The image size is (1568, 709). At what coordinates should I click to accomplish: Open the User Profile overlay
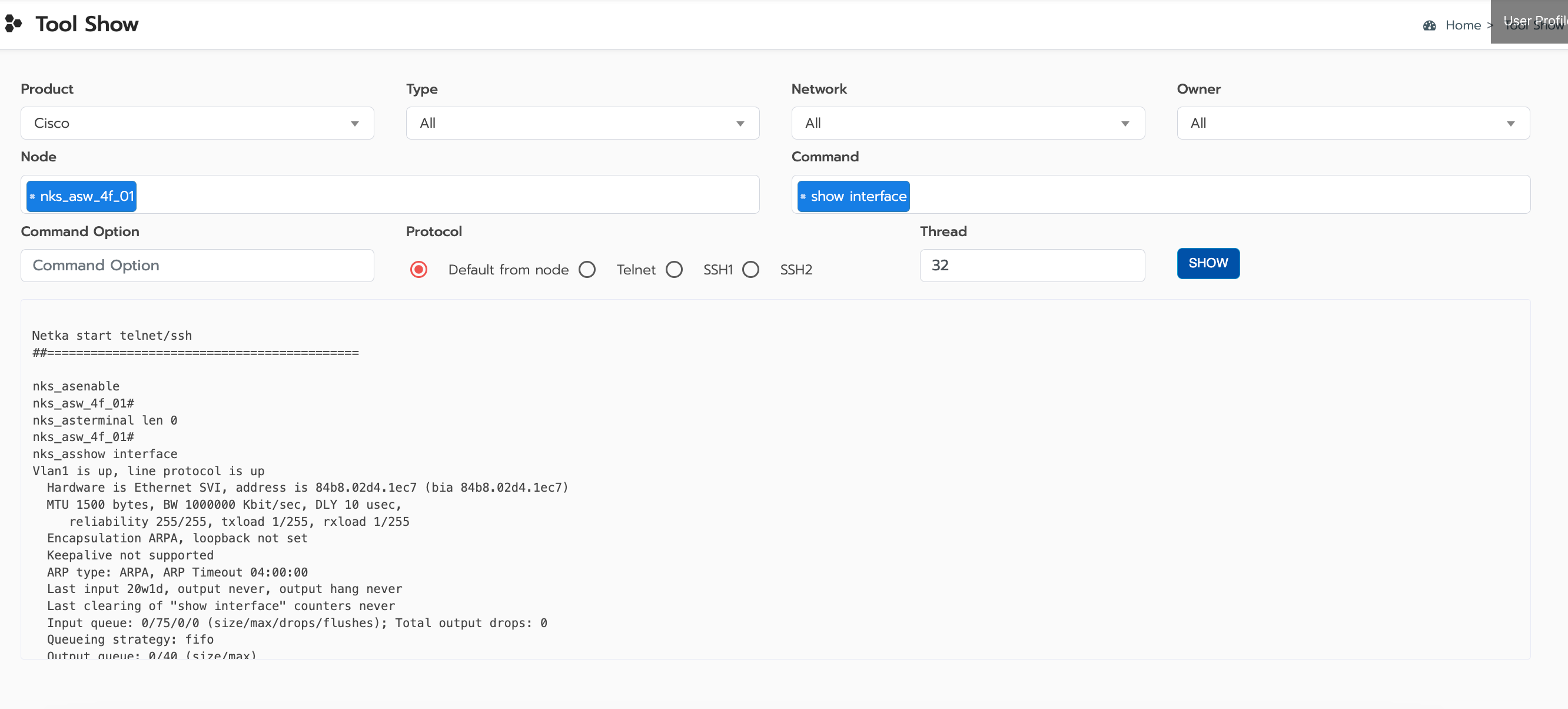pyautogui.click(x=1529, y=22)
